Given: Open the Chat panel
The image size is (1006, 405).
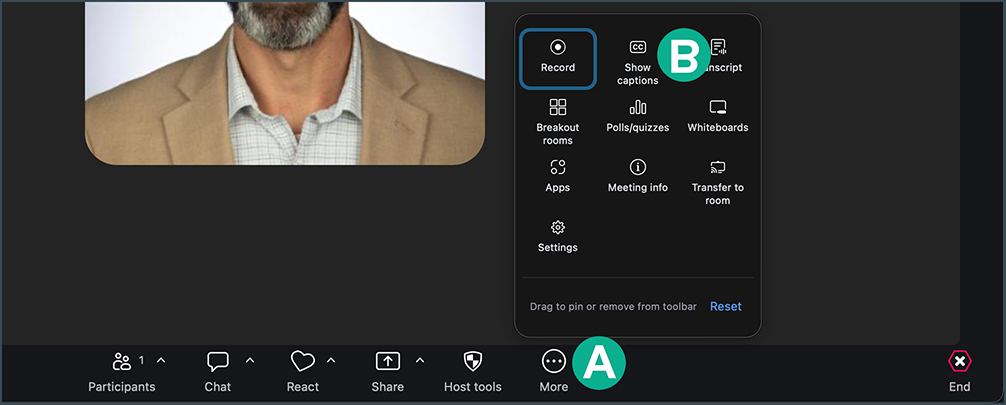Looking at the screenshot, I should pyautogui.click(x=217, y=372).
